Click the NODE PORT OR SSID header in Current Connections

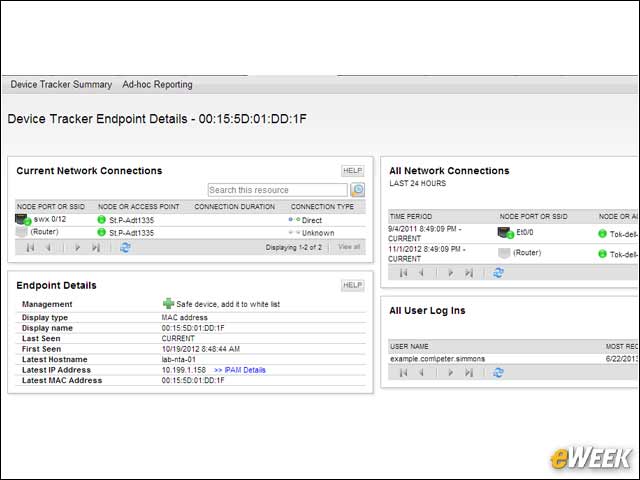[51, 207]
